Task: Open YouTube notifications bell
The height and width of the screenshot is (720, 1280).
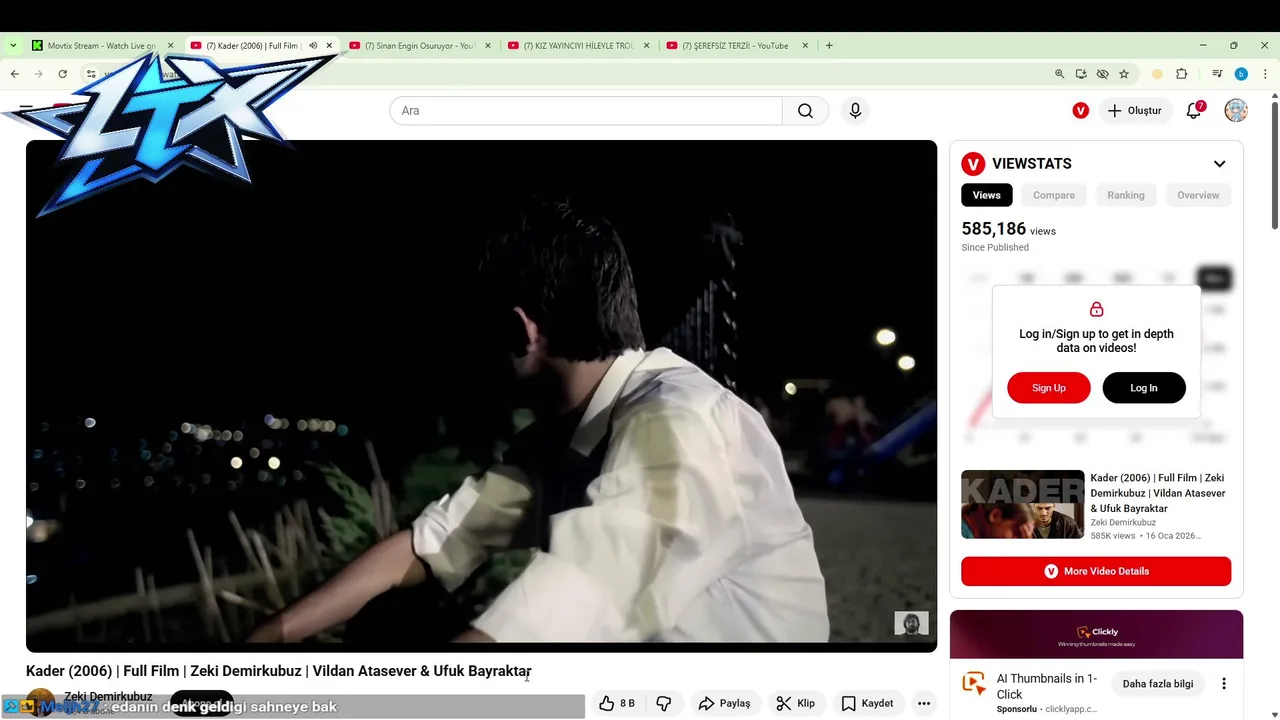Action: [1194, 111]
